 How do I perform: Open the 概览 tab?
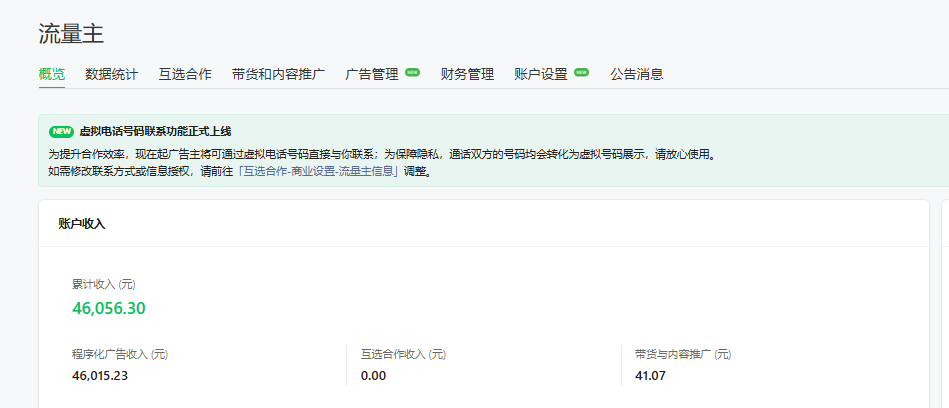click(x=52, y=74)
